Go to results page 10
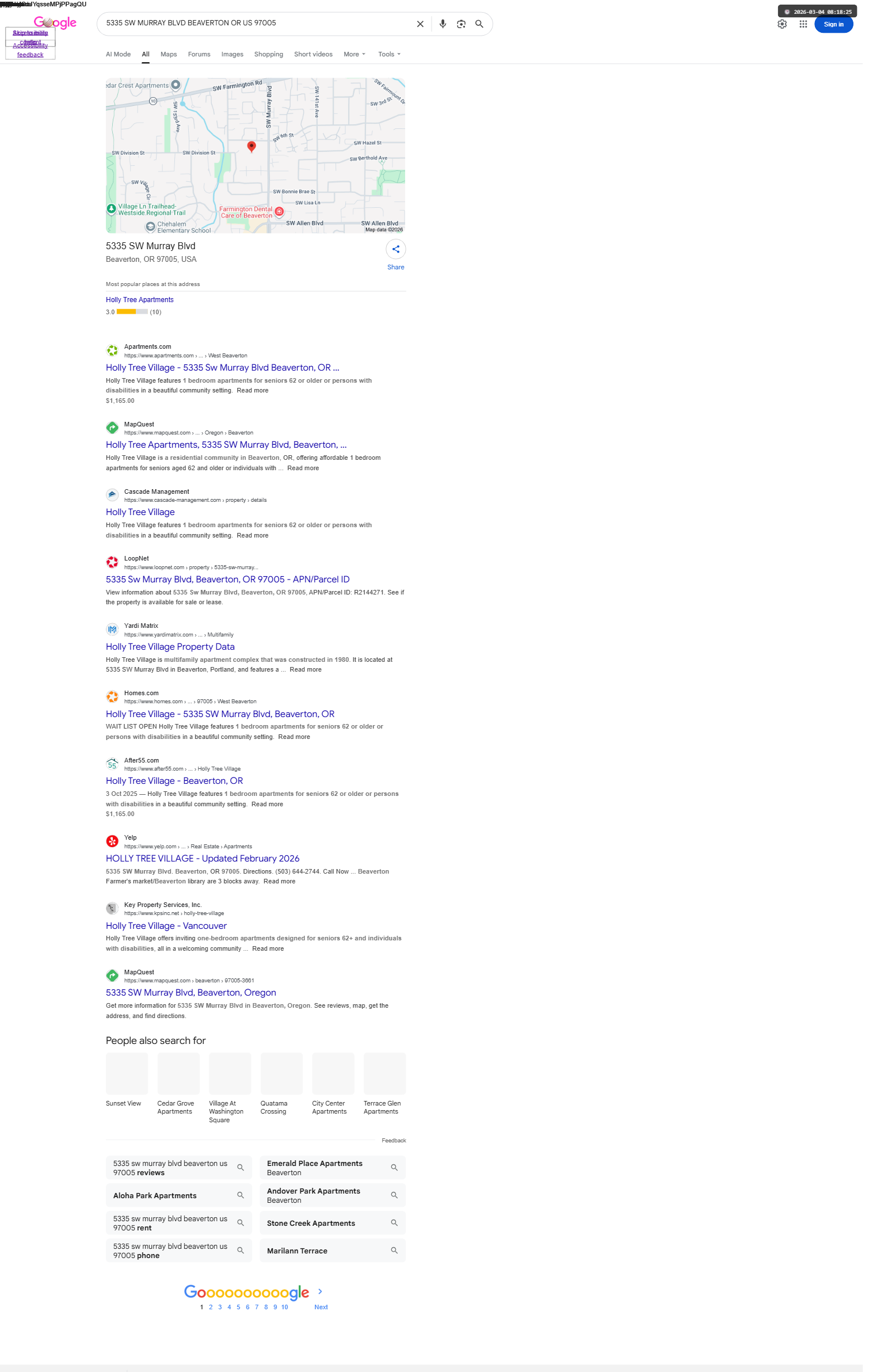 point(284,1307)
